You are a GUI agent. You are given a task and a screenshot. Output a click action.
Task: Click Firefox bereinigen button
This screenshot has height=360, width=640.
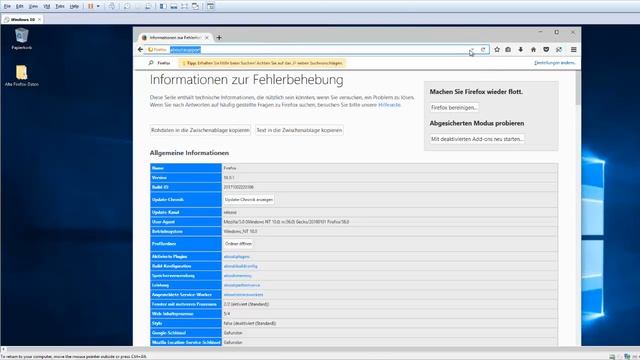click(x=454, y=108)
